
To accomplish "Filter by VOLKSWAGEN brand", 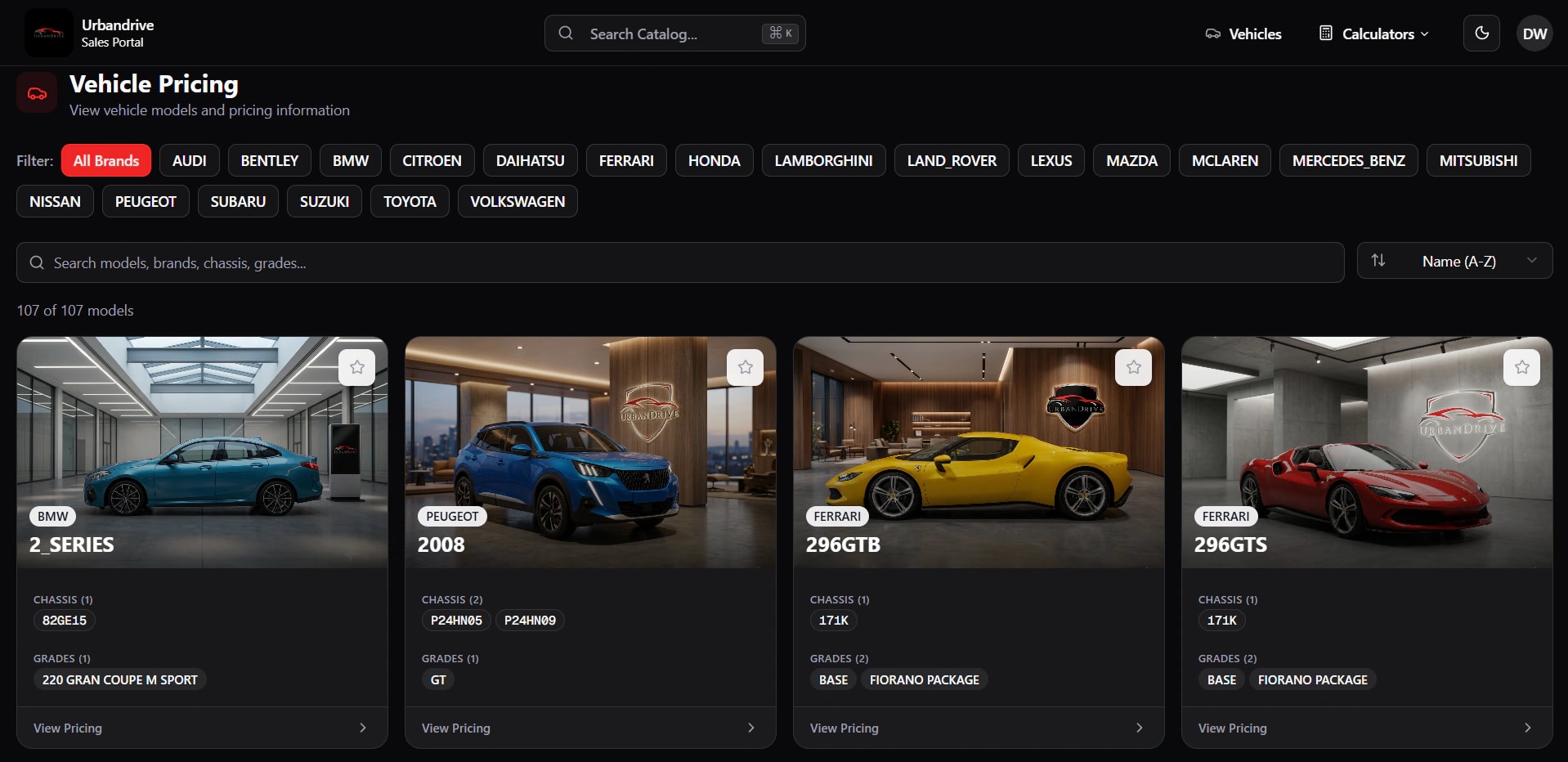I will tap(517, 201).
